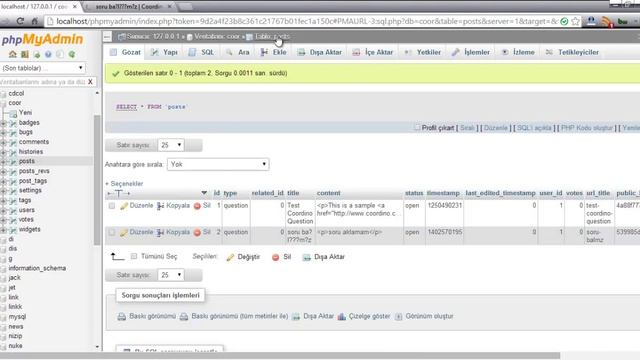Click the Kopyala copy icon for row 1

[160, 206]
